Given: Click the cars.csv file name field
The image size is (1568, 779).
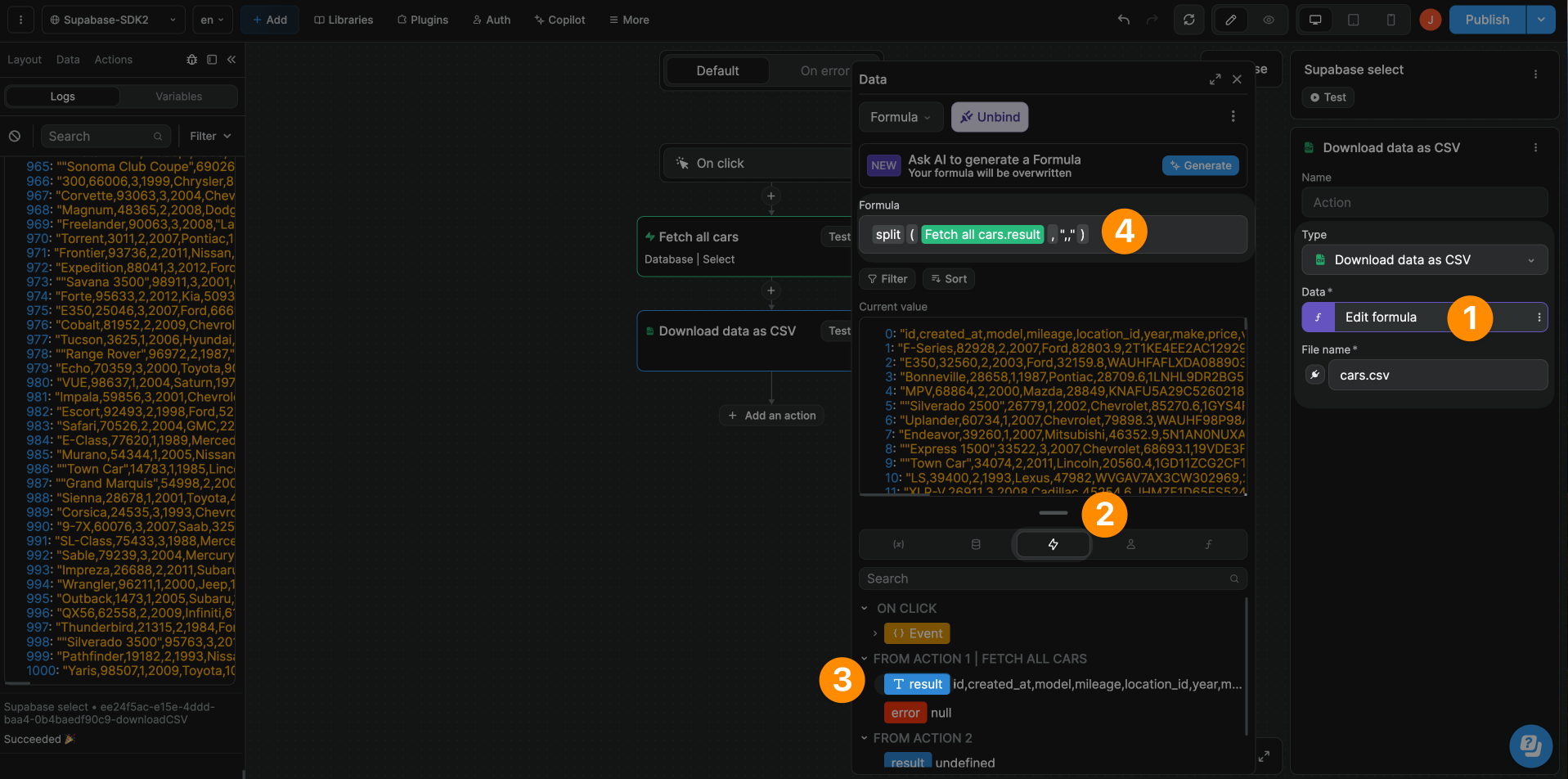Looking at the screenshot, I should [x=1437, y=375].
